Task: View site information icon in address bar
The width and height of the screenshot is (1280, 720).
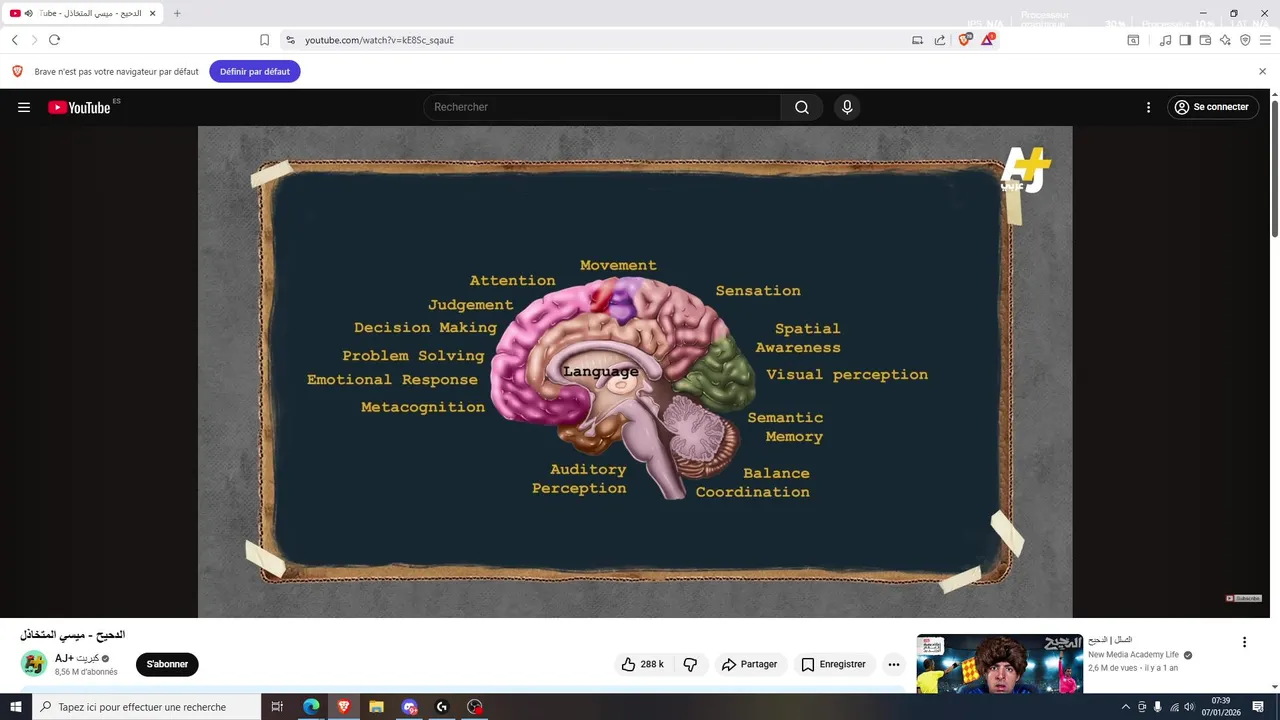Action: [290, 40]
